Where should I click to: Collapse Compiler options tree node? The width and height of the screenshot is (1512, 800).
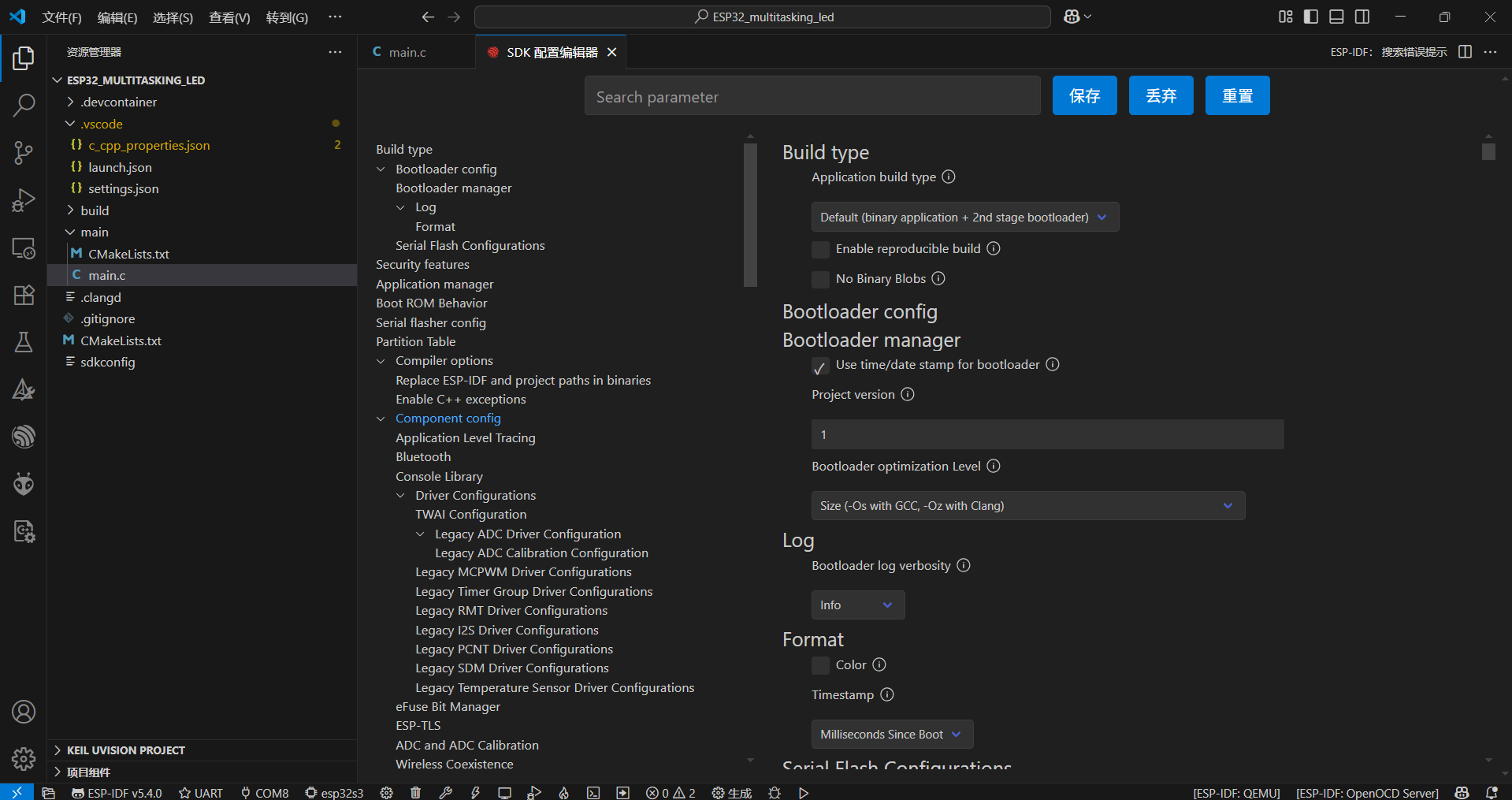pyautogui.click(x=381, y=361)
